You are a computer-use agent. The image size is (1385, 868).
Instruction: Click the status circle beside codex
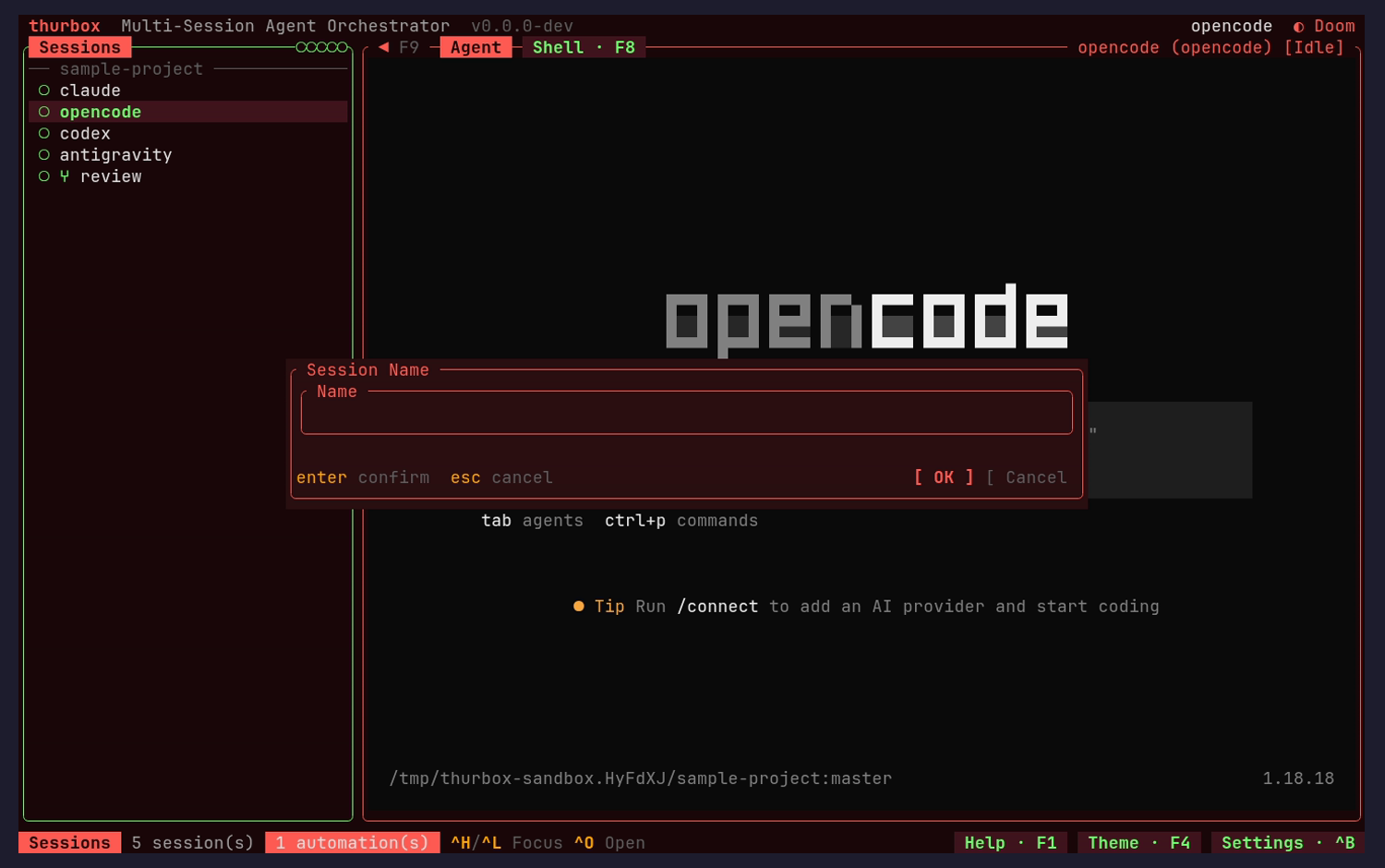44,134
